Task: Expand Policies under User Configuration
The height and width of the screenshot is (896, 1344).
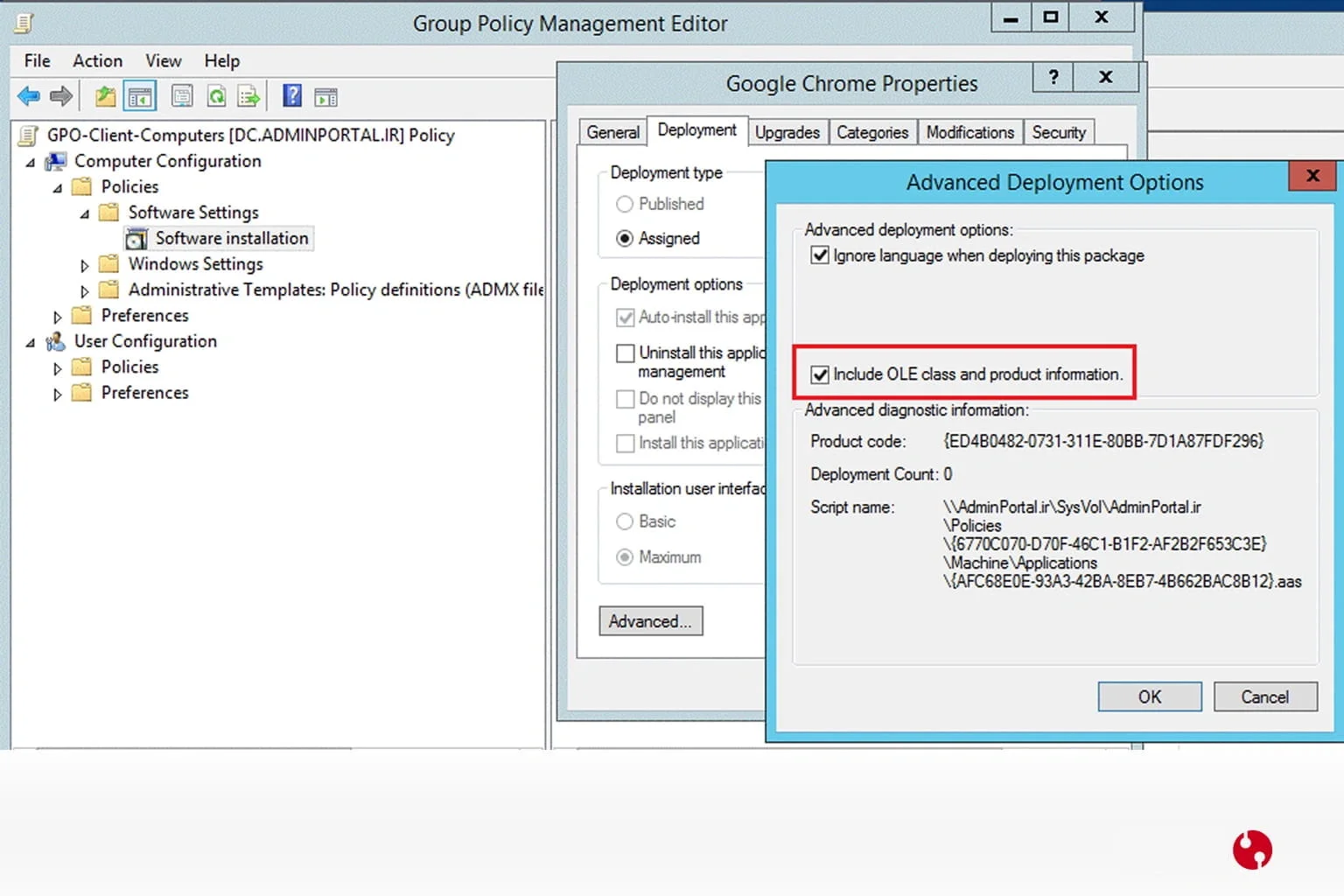Action: tap(58, 368)
